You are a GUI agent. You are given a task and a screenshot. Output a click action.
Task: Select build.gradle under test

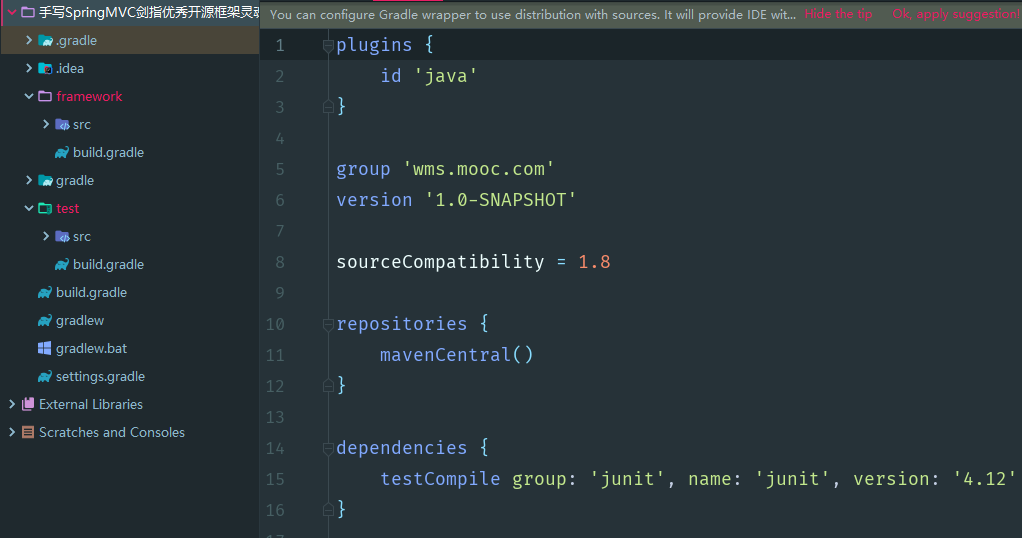108,265
